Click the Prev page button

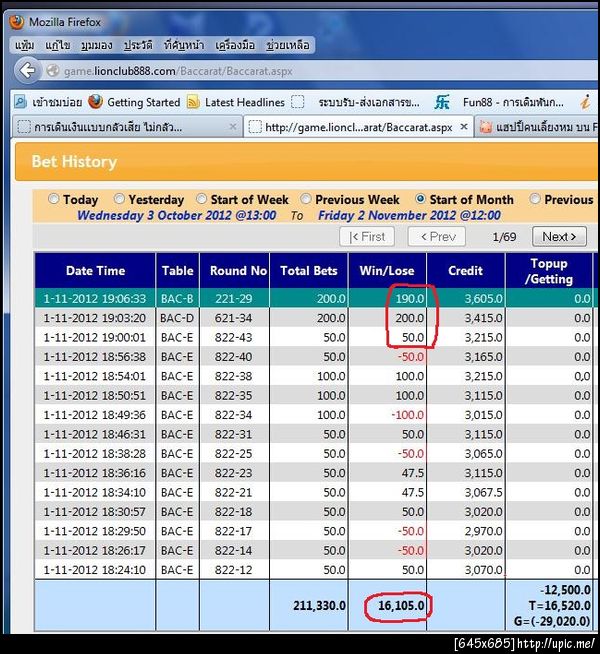point(437,237)
